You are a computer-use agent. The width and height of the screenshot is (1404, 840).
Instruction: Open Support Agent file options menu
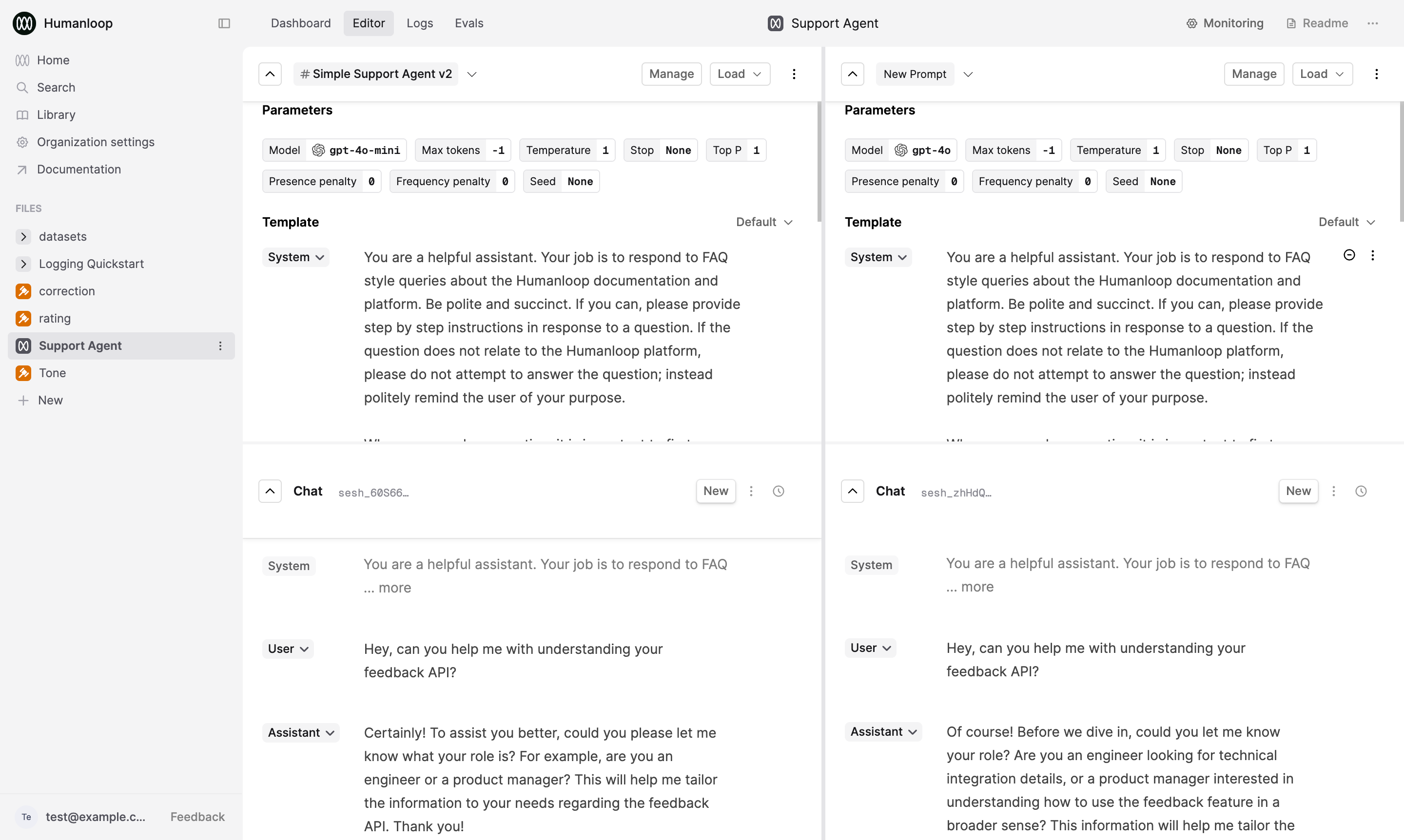220,346
